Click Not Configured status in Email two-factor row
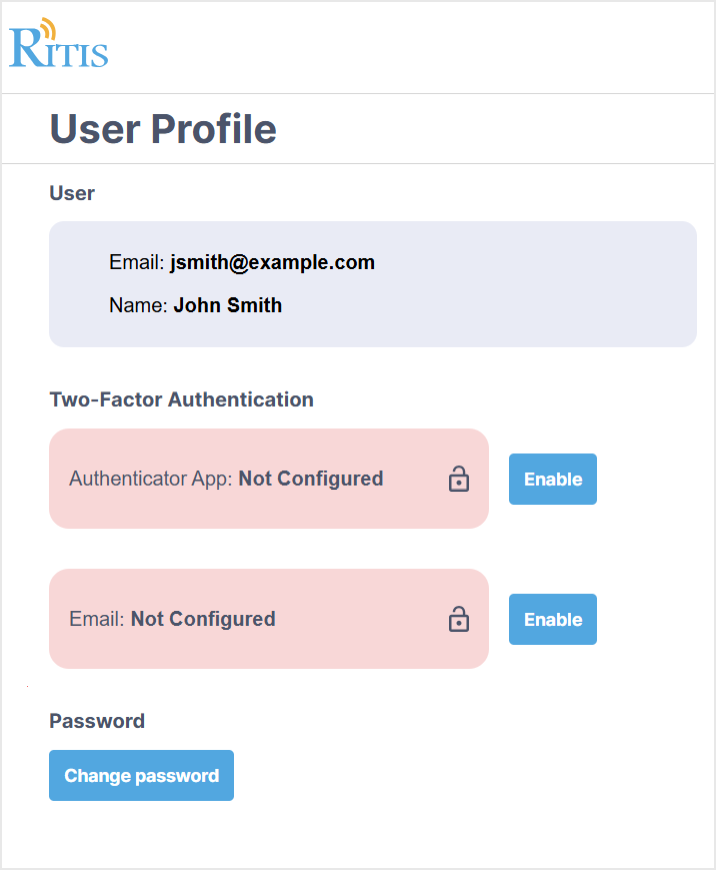 pyautogui.click(x=203, y=619)
